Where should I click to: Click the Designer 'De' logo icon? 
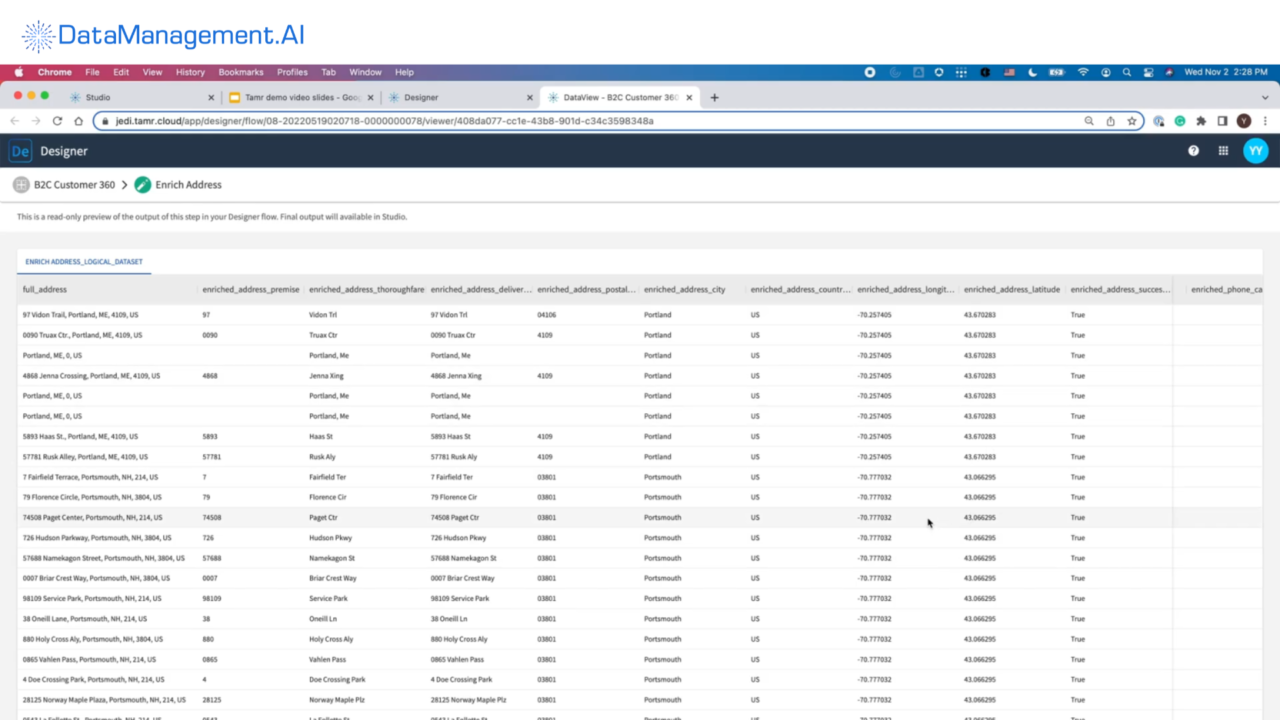click(20, 151)
